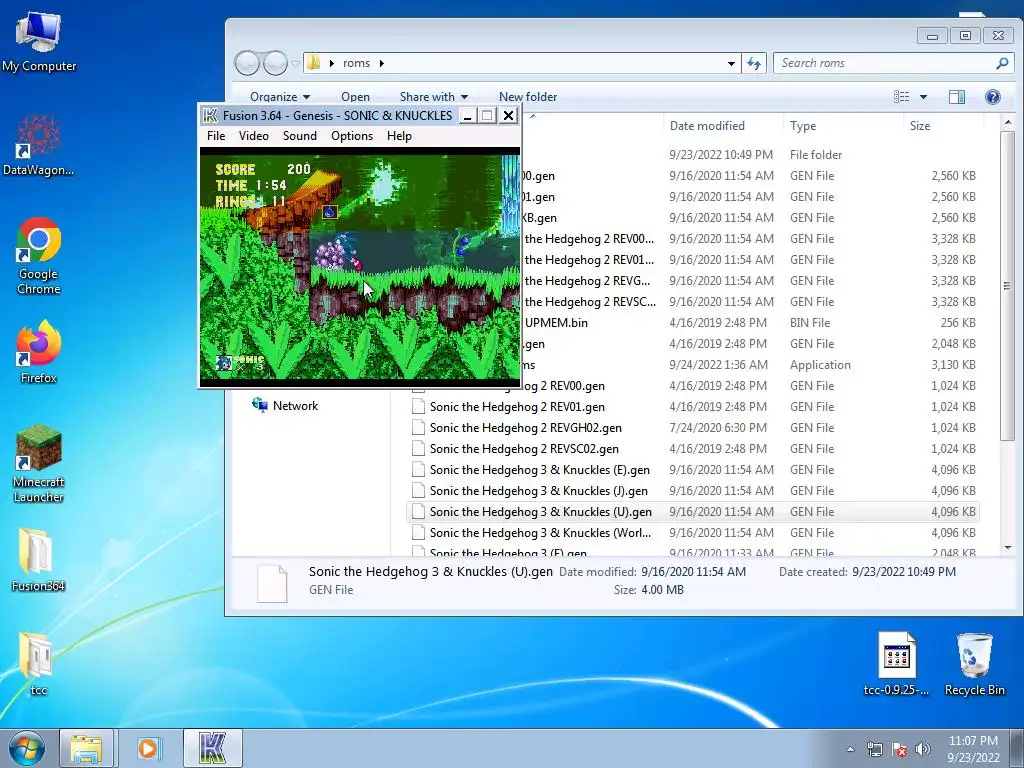Select the Google Chrome desktop shortcut

39,256
